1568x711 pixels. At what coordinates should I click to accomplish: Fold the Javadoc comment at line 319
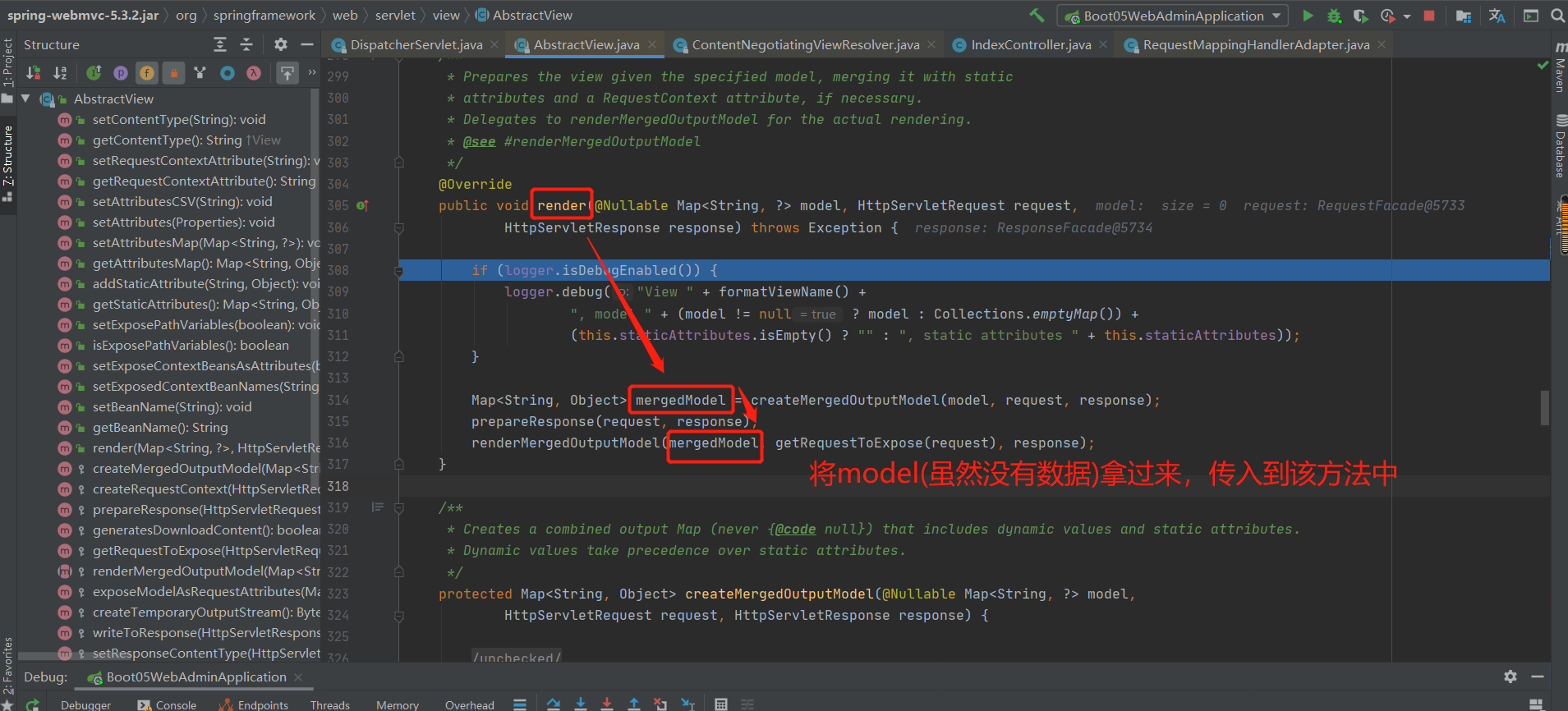(x=398, y=508)
